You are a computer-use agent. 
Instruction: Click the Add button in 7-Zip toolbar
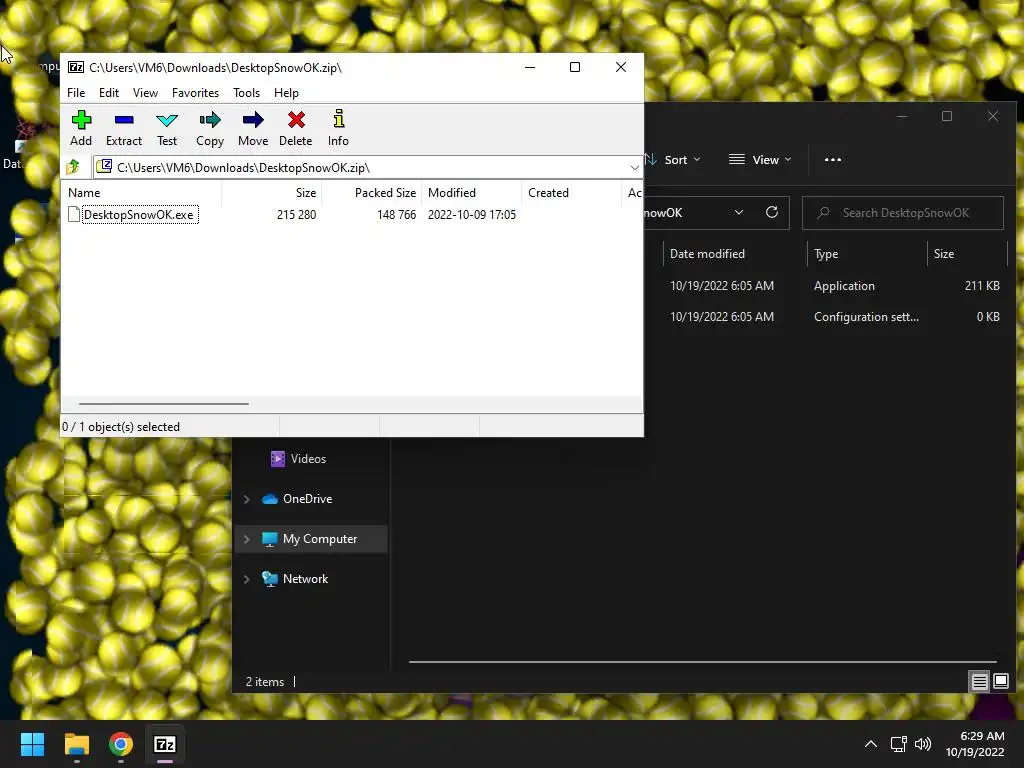tap(81, 128)
